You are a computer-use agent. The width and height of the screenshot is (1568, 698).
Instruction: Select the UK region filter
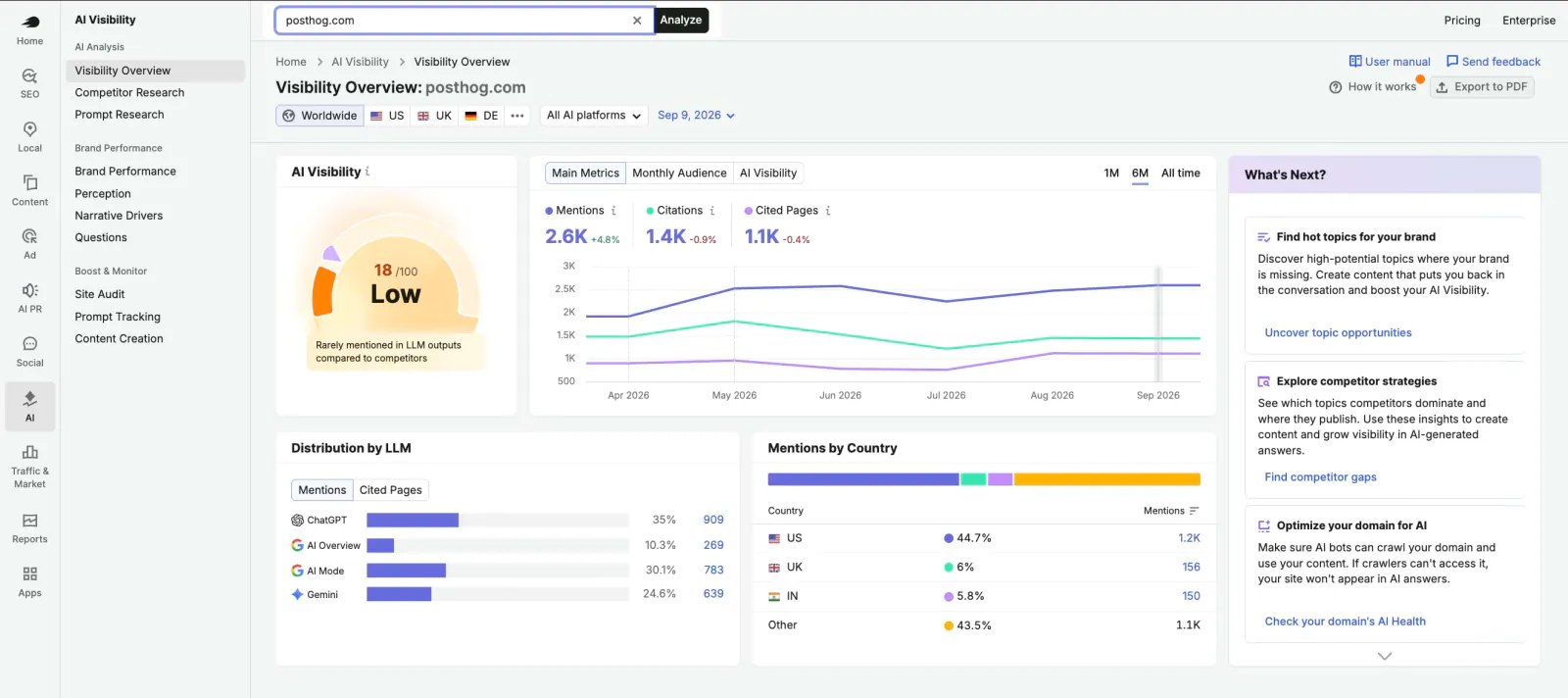point(434,116)
